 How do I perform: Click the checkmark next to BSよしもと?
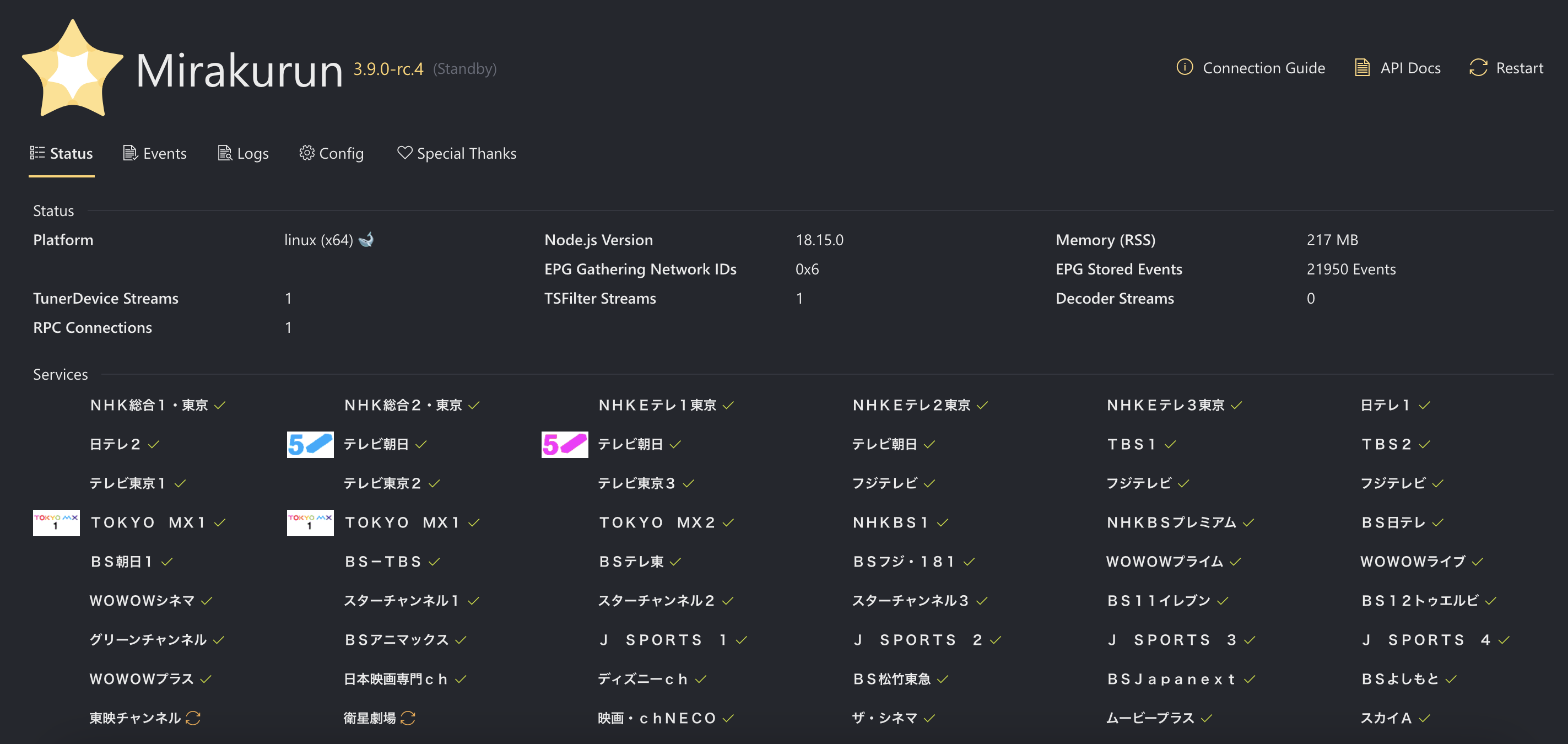(1451, 680)
